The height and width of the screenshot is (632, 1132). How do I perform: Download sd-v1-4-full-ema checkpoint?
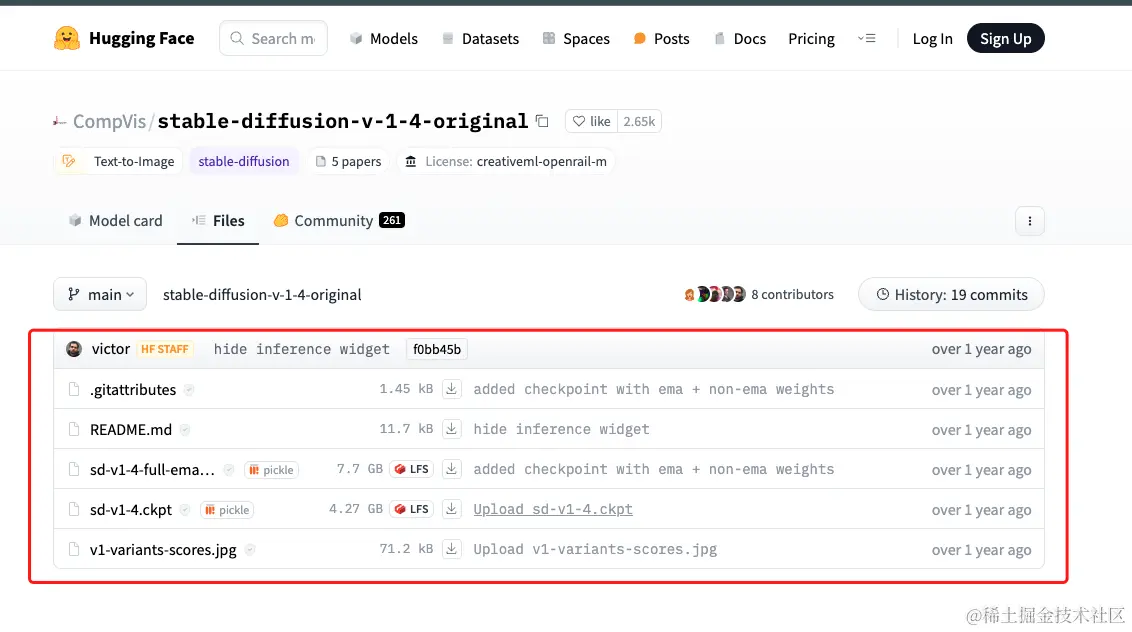tap(451, 469)
